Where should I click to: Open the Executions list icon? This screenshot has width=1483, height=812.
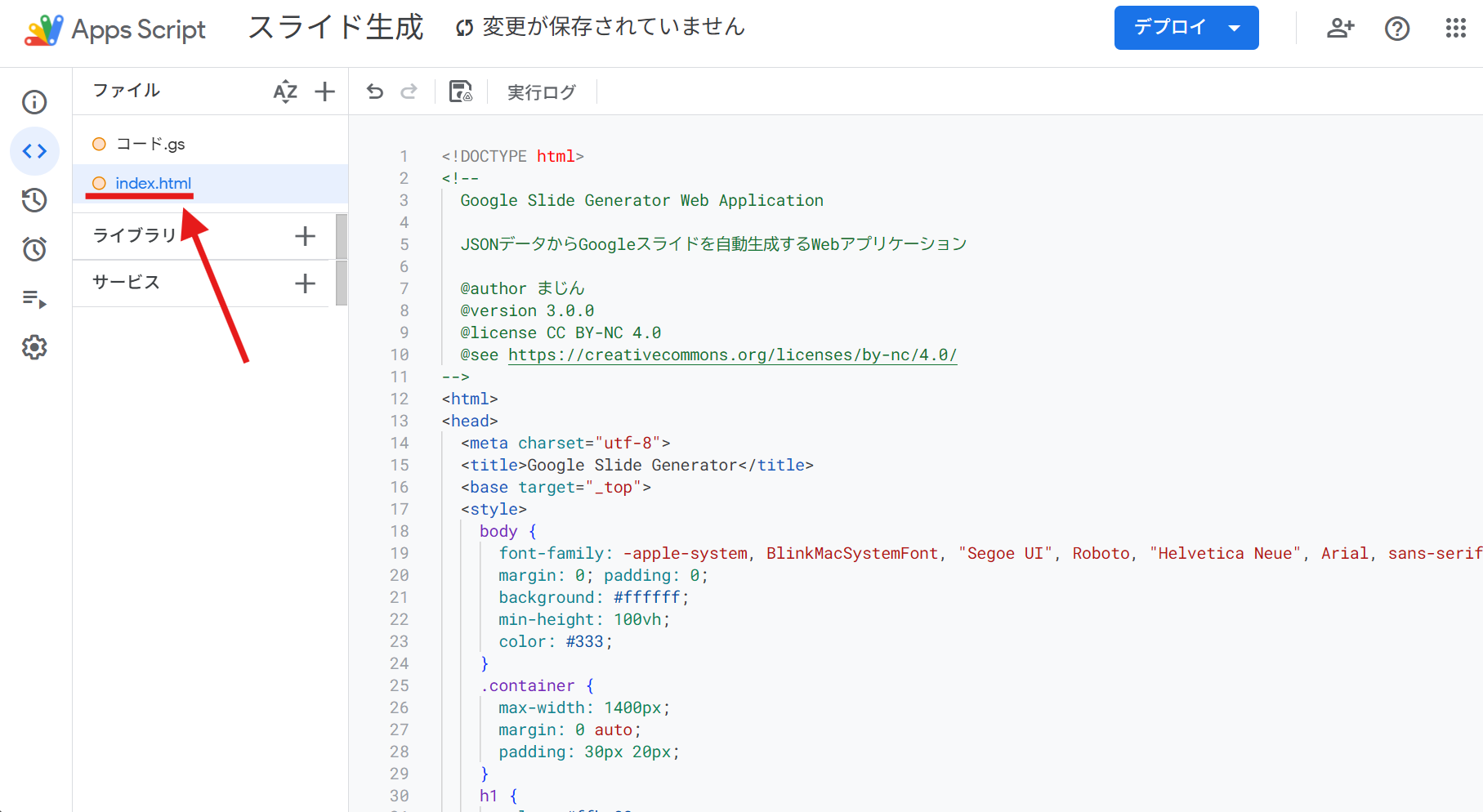(34, 299)
